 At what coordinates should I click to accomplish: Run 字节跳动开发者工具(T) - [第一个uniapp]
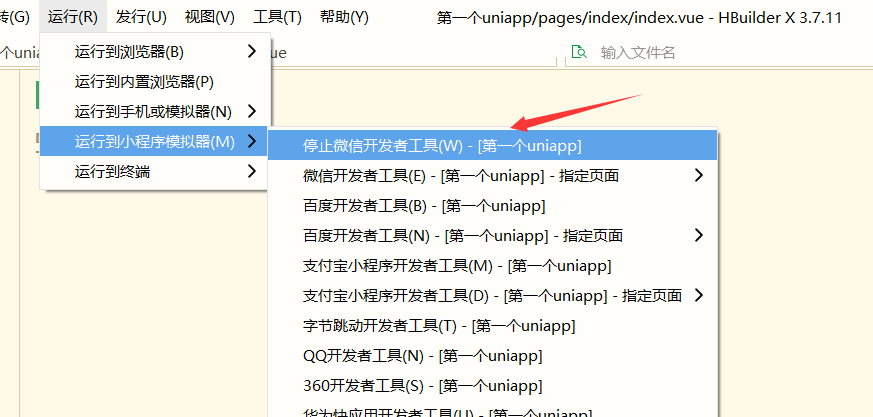tap(493, 326)
